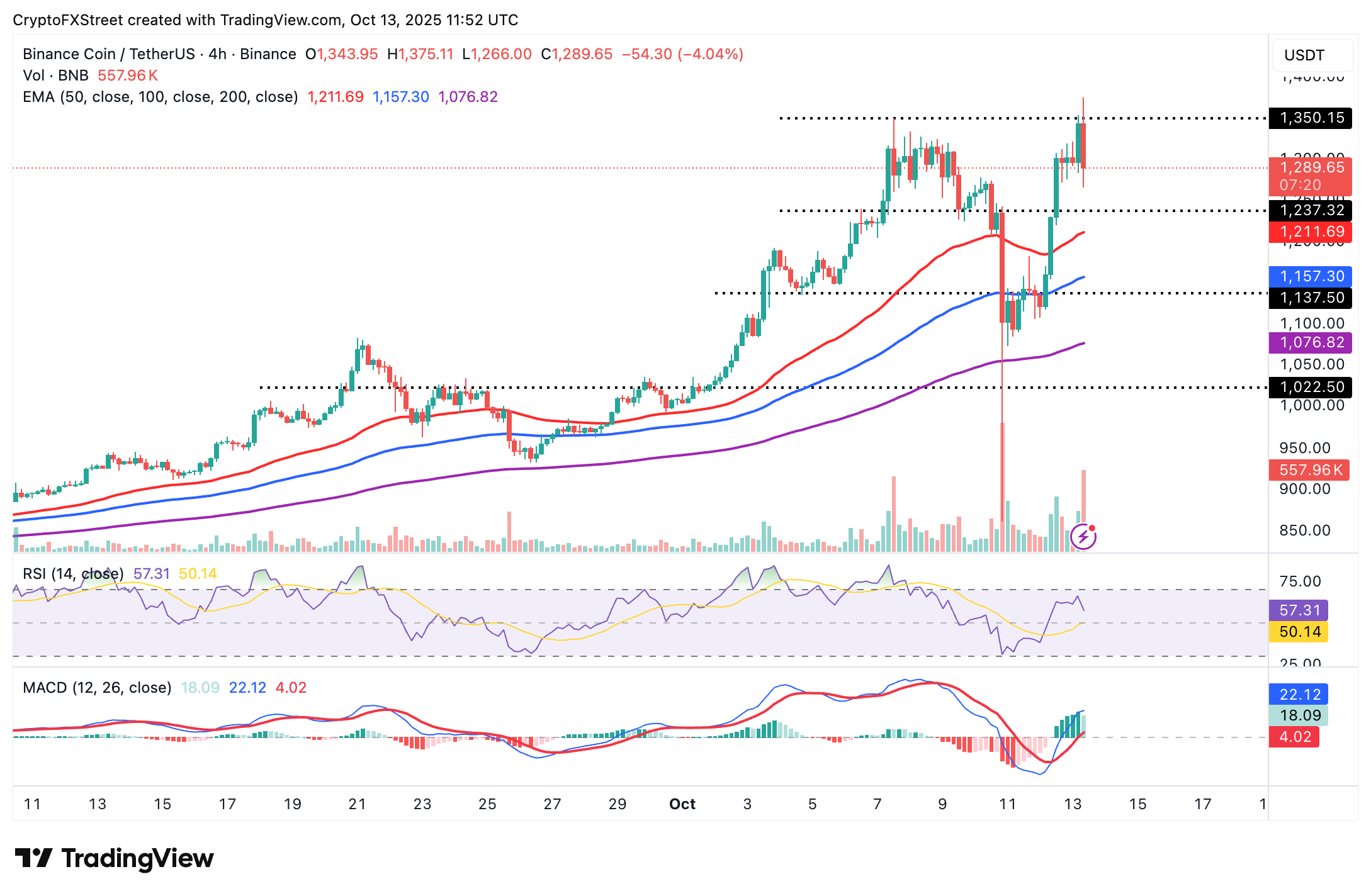Click the 1,022.50 support level price tag

point(1310,387)
